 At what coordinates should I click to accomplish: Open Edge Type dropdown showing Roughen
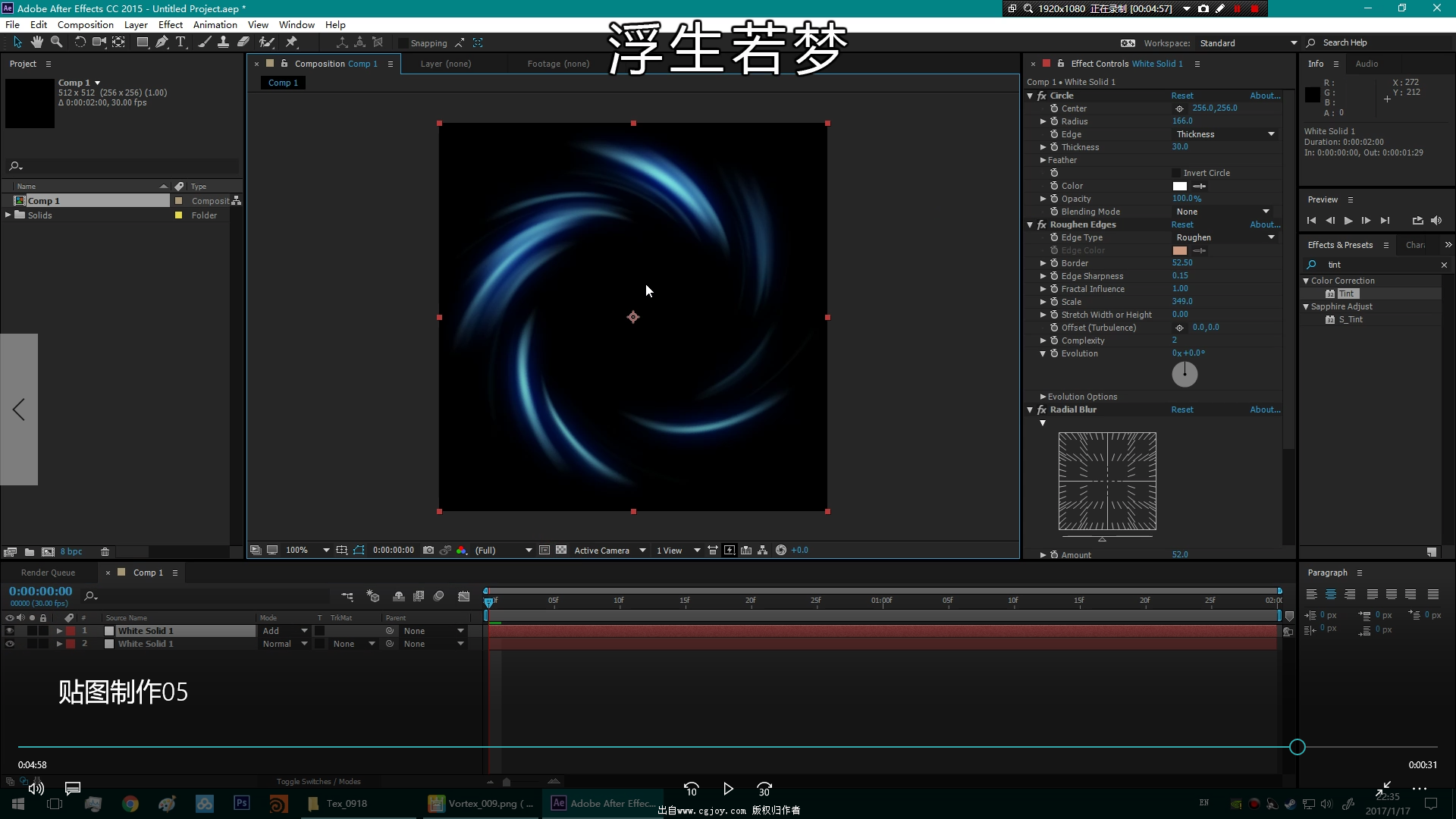[x=1225, y=237]
